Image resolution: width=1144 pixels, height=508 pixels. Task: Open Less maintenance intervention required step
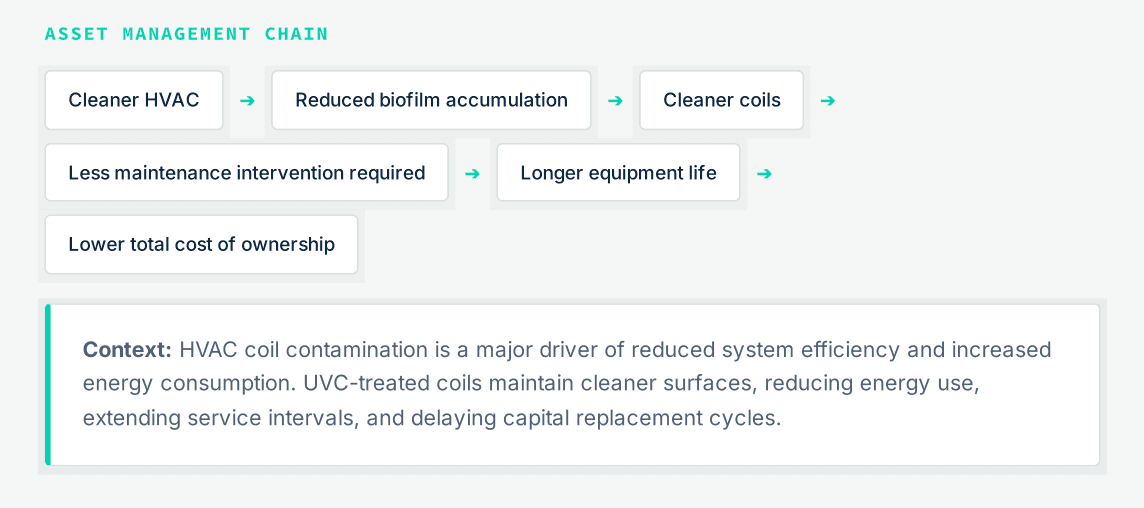click(247, 172)
